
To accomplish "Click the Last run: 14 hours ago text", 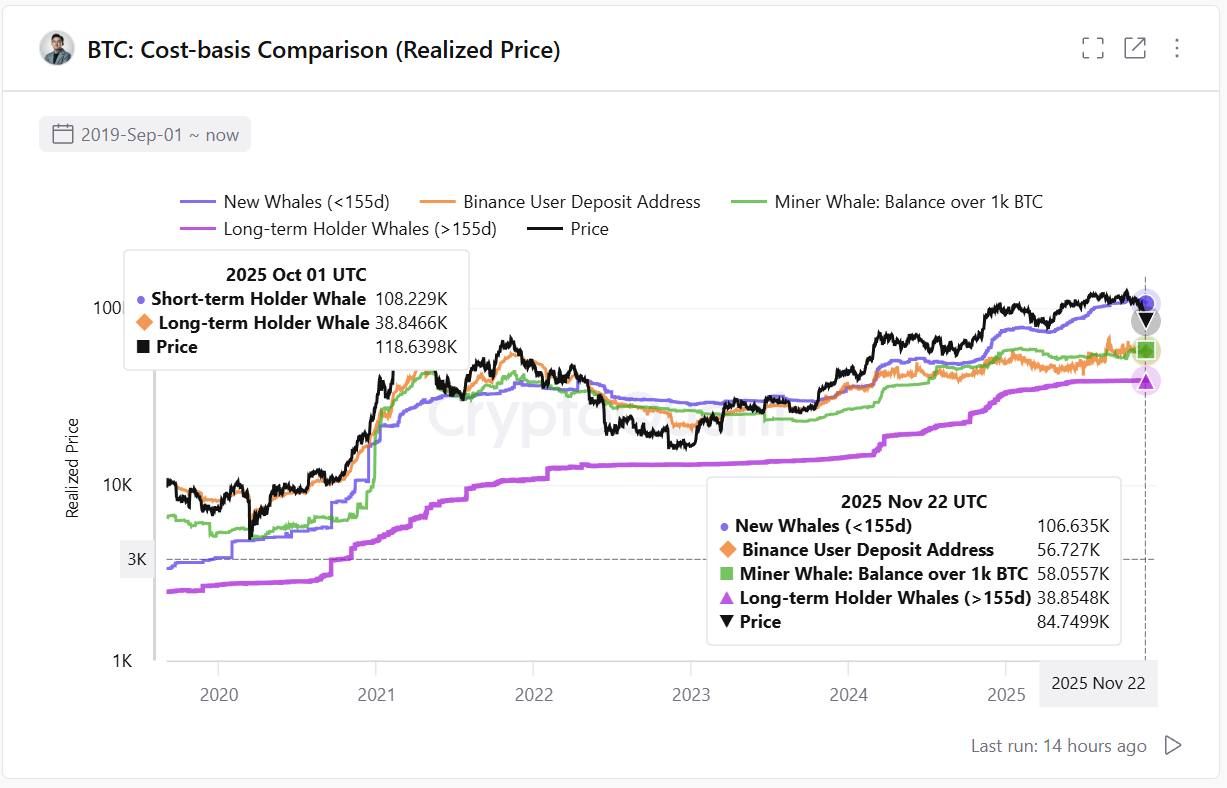I will coord(1057,745).
